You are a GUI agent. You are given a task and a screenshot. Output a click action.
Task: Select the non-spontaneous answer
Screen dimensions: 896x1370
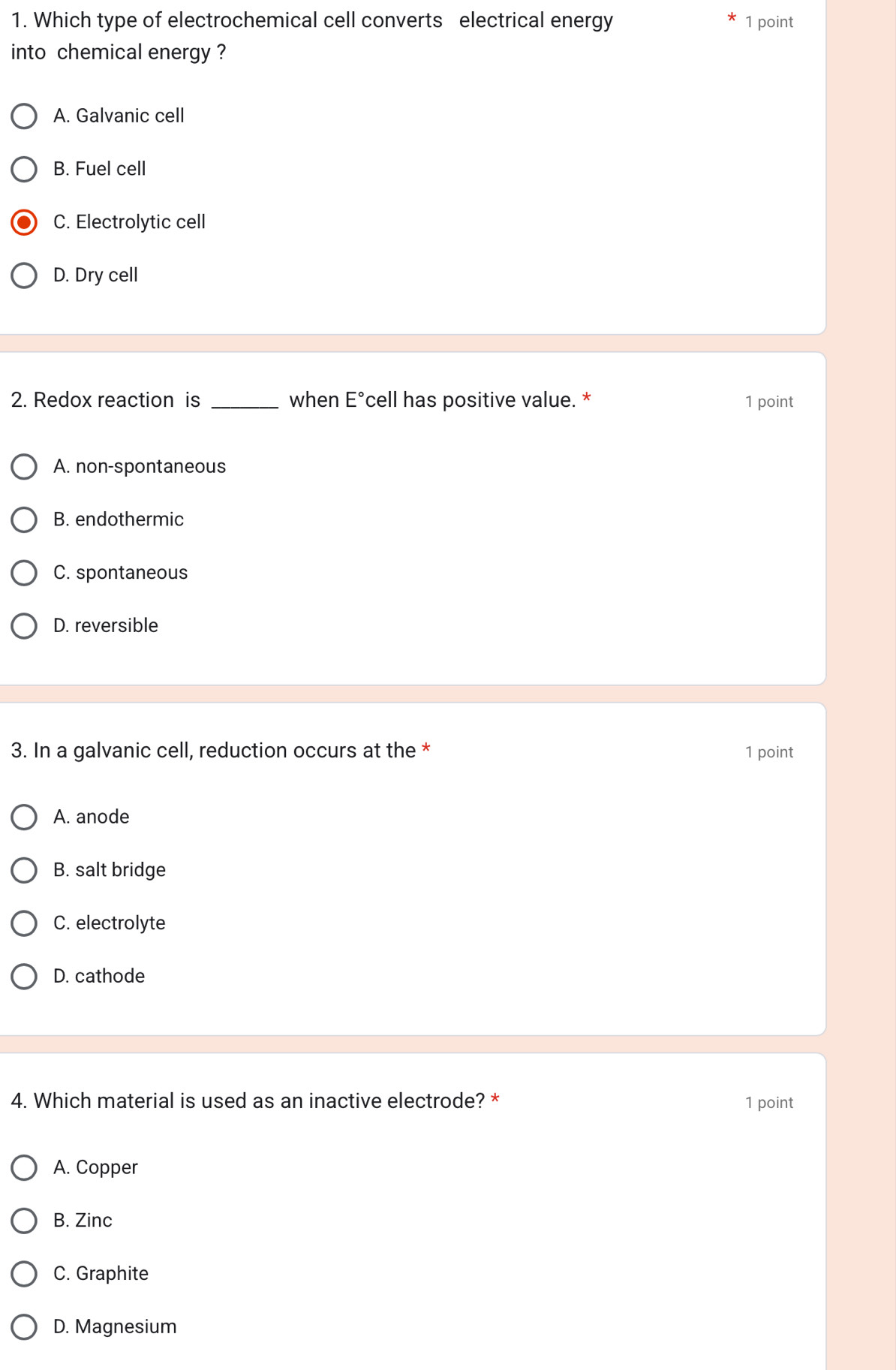(24, 467)
